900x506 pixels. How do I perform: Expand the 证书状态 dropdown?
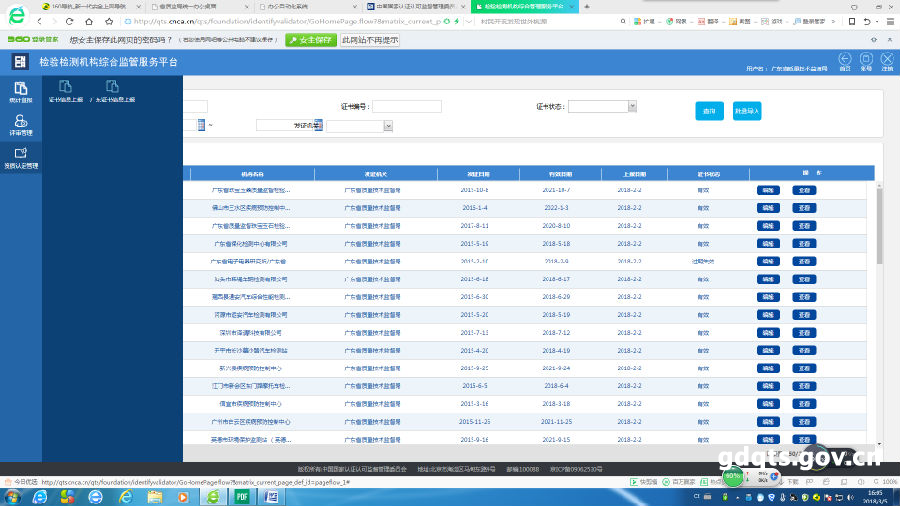point(632,106)
